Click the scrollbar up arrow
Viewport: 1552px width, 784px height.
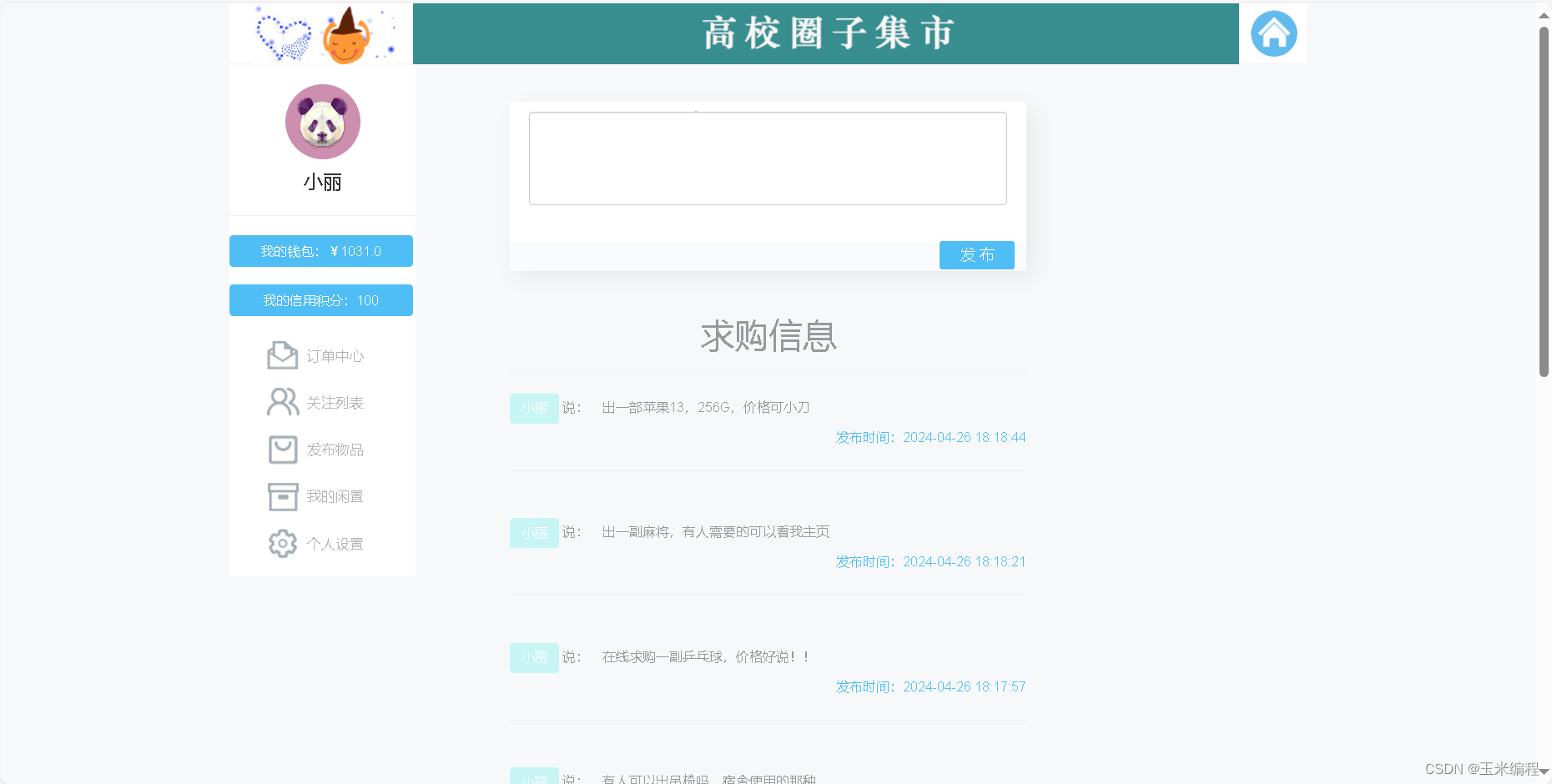tap(1544, 14)
